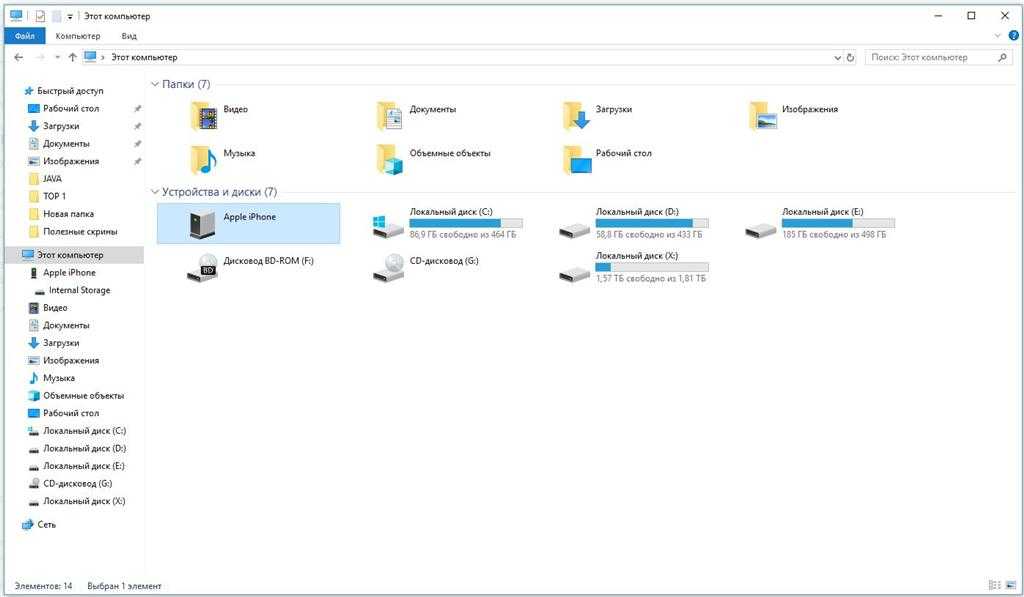Select Локальный диск (C:) drive icon
This screenshot has width=1024, height=597.
(x=387, y=227)
